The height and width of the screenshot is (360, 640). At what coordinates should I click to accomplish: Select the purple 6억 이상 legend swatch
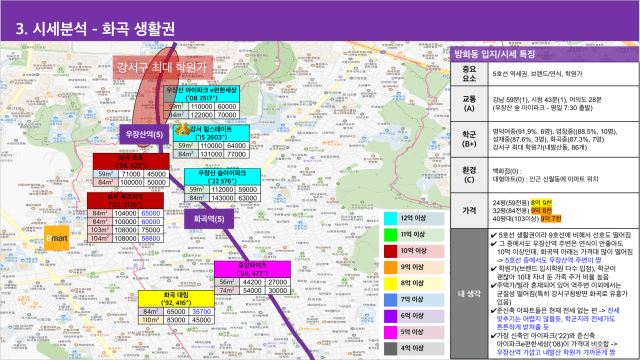pyautogui.click(x=391, y=316)
